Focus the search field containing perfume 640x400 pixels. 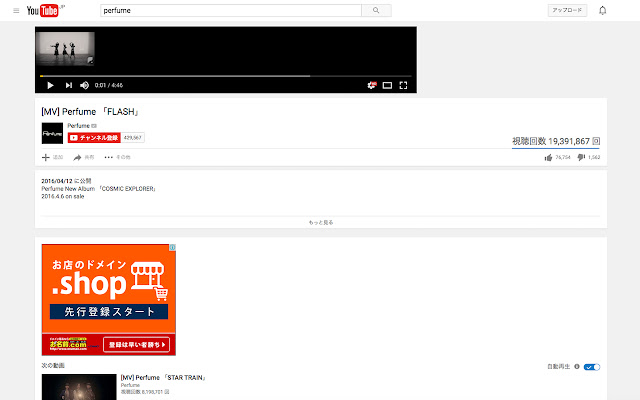point(231,11)
